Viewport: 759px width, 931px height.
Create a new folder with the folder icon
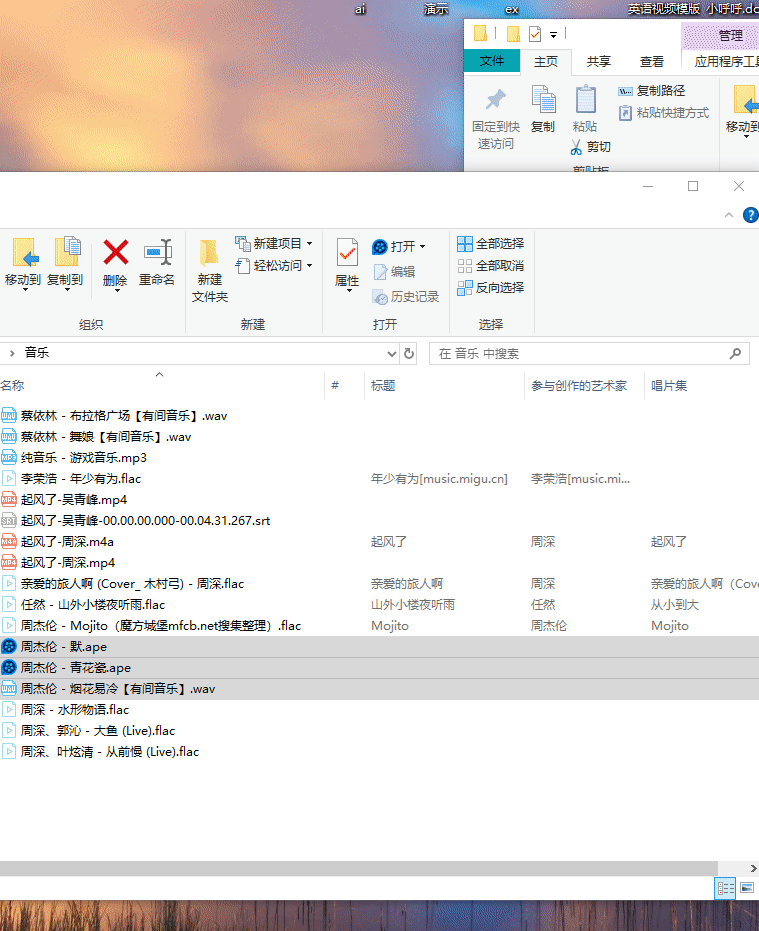209,252
